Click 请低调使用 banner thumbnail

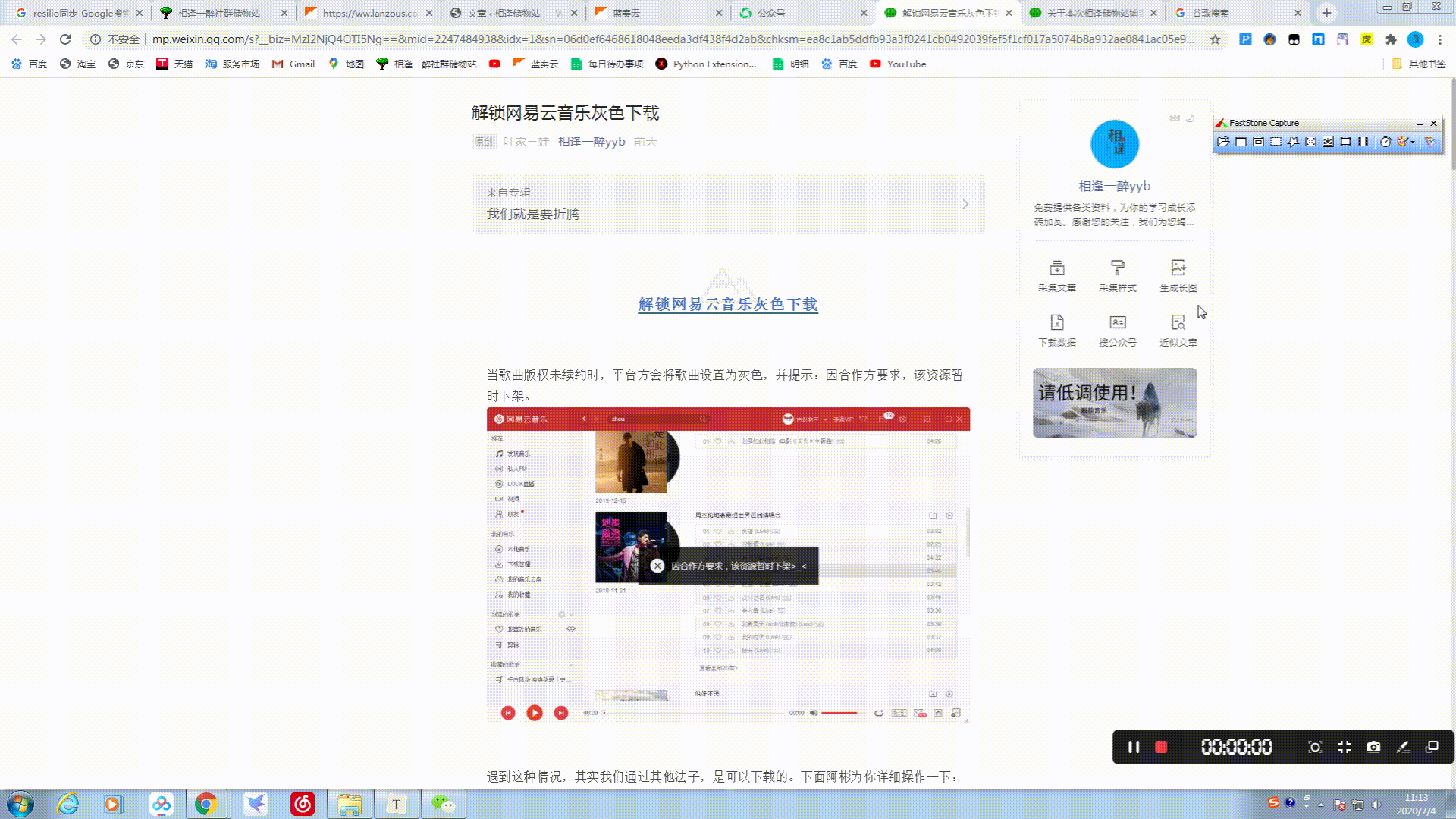pyautogui.click(x=1115, y=403)
